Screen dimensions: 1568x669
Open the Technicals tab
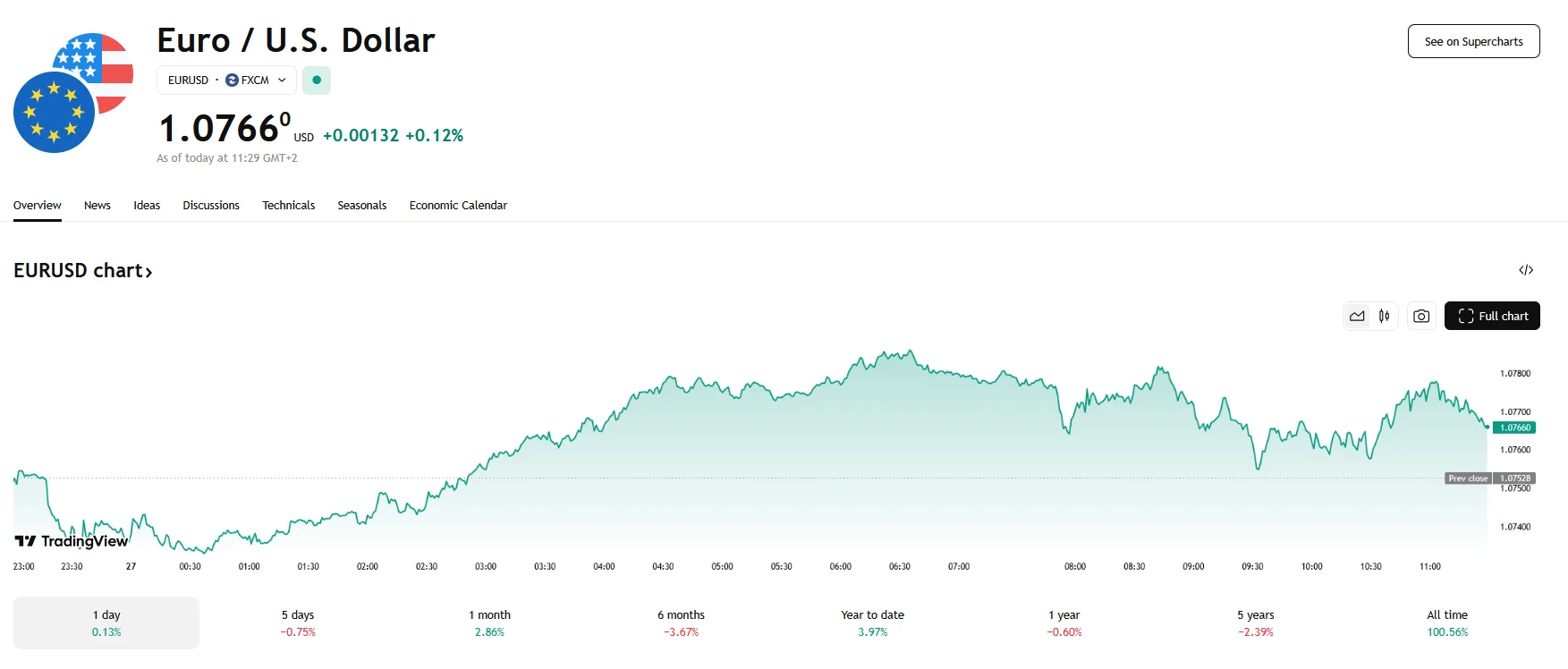click(x=288, y=206)
